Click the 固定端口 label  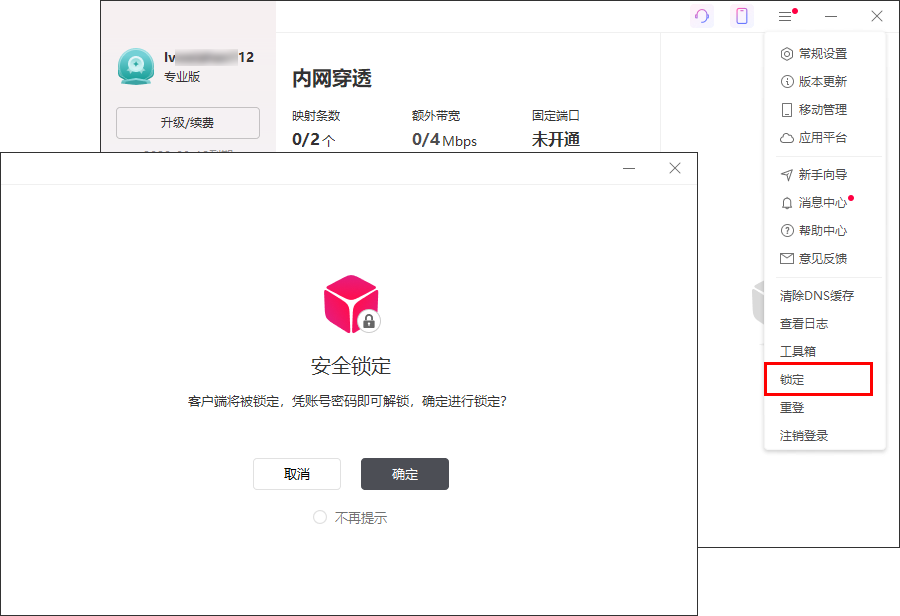coord(556,116)
